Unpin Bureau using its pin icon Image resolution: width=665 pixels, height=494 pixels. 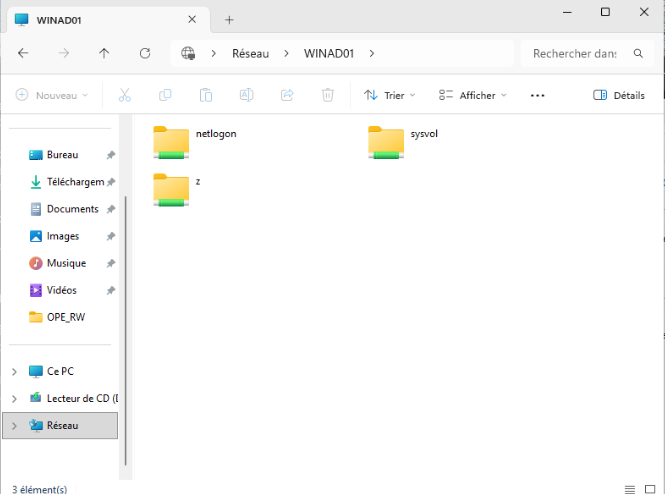(111, 155)
